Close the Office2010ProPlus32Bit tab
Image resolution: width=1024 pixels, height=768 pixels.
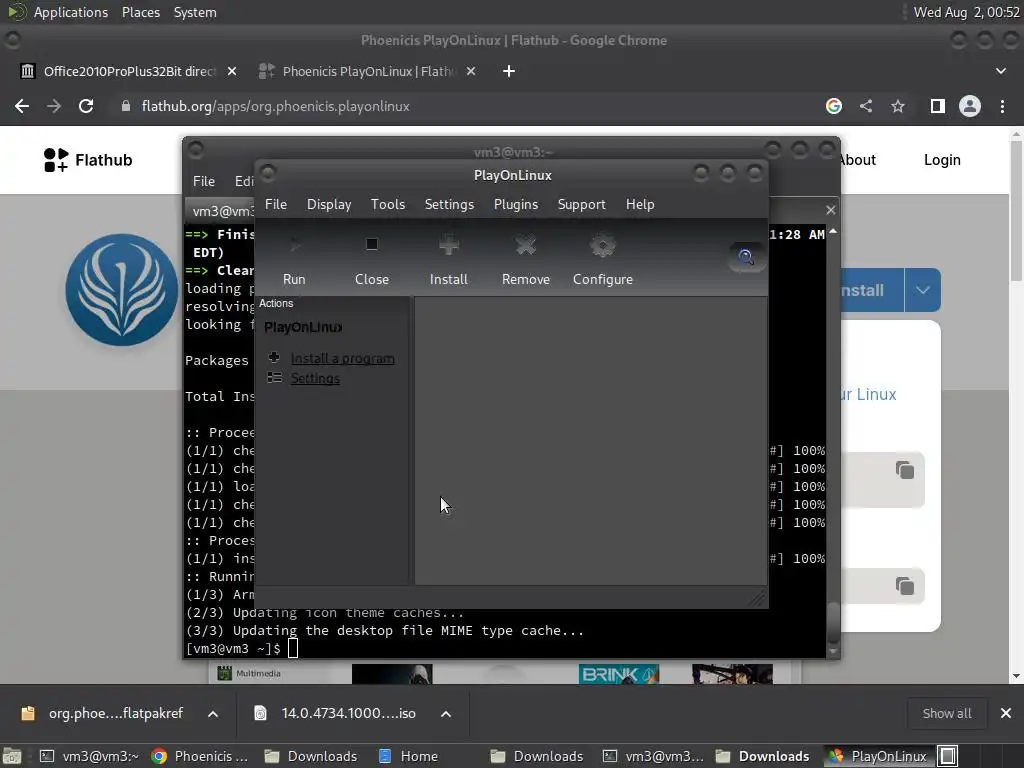click(x=232, y=71)
